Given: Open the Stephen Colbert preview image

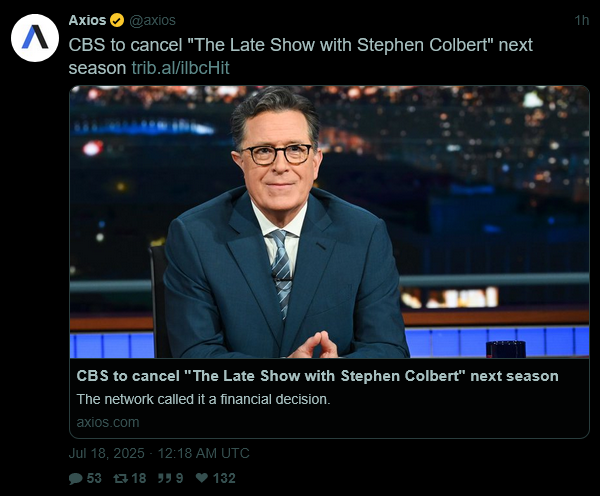Looking at the screenshot, I should point(329,222).
